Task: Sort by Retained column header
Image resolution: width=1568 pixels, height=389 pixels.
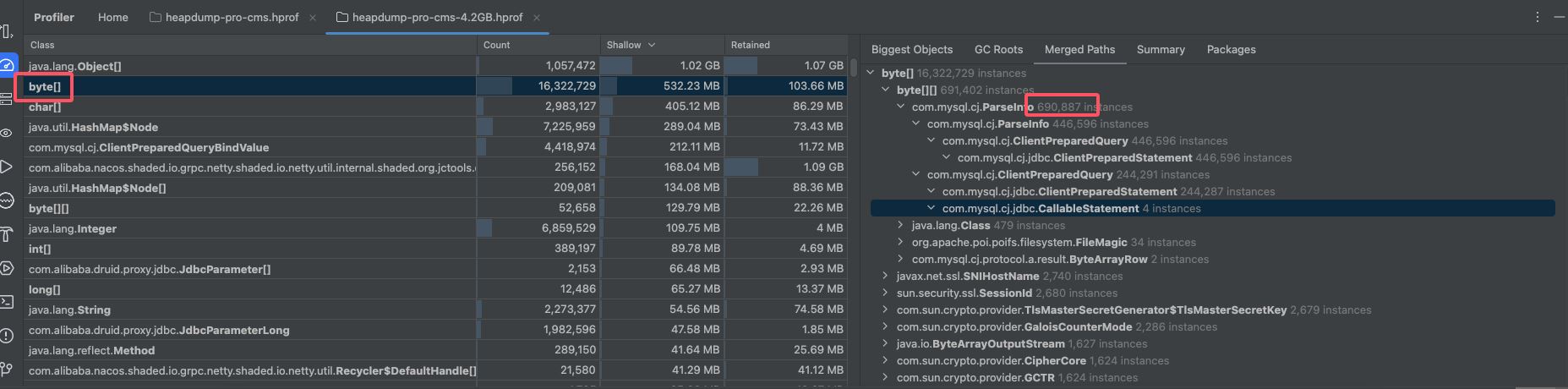Action: (x=784, y=45)
